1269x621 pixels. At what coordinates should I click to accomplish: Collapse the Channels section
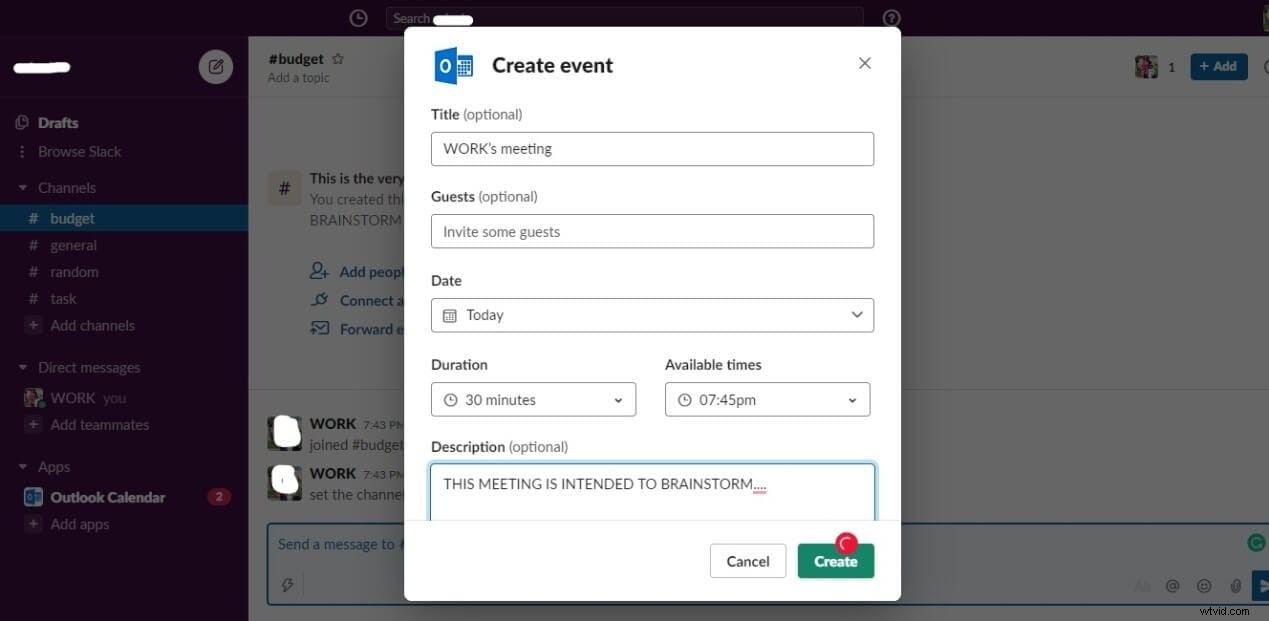(x=23, y=187)
